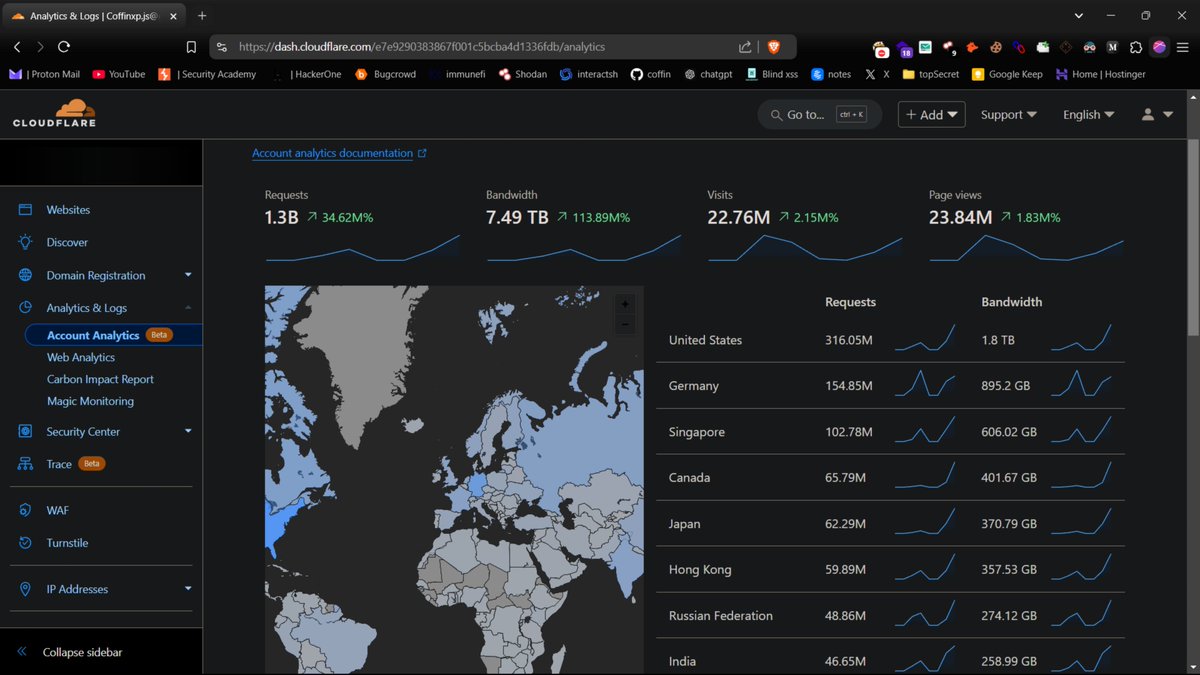Click Russian Federation's 274.12 GB value
1200x675 pixels.
(1009, 616)
